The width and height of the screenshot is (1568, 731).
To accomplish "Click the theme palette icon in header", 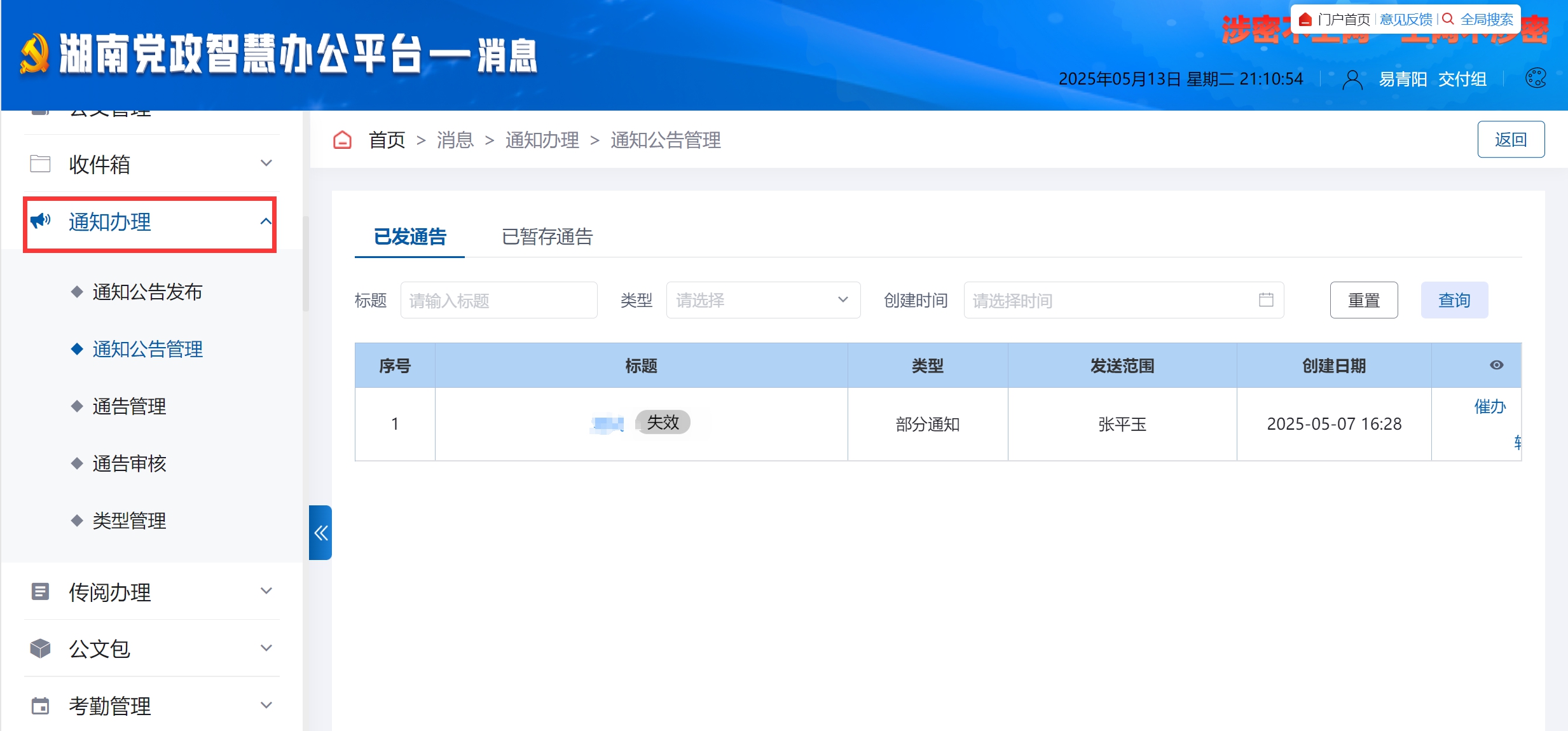I will pos(1536,78).
